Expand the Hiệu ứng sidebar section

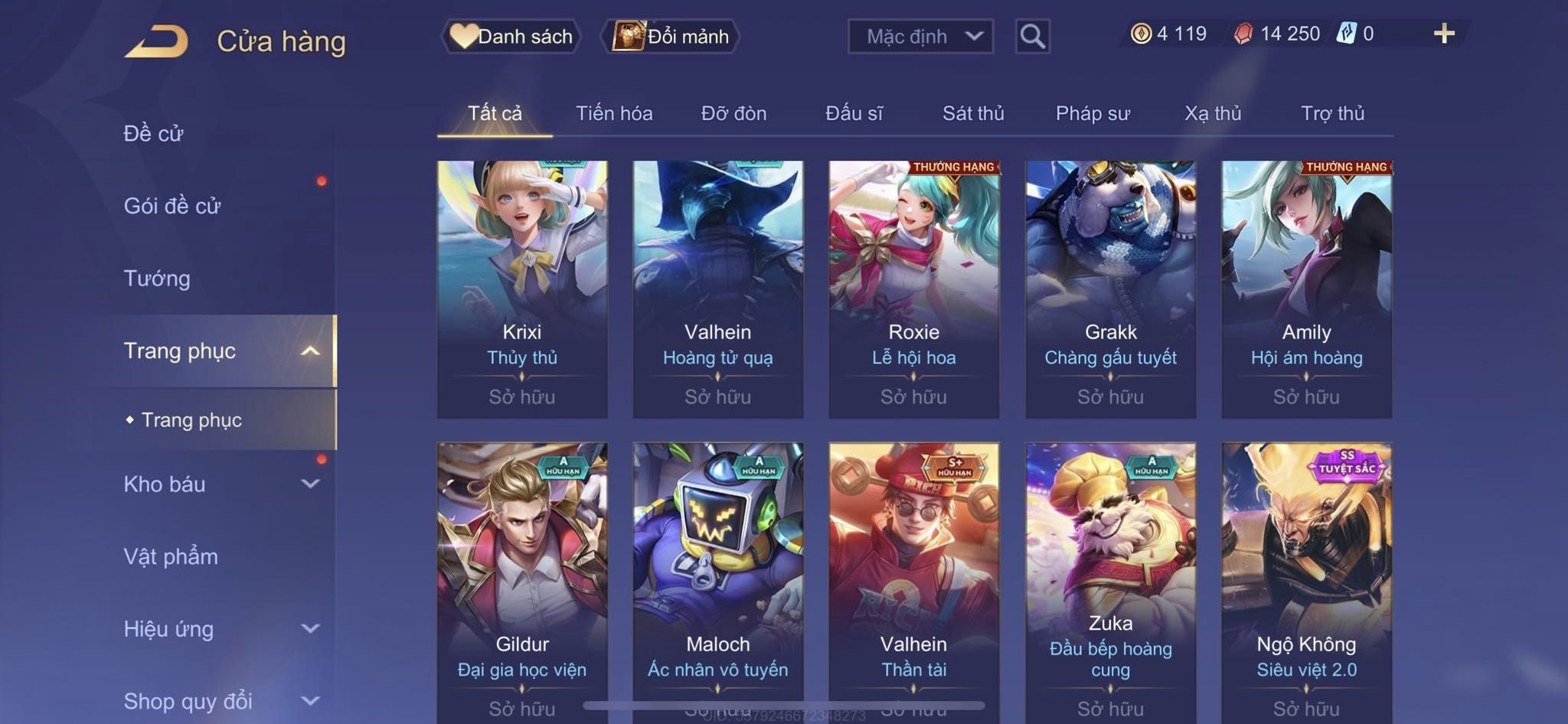(x=310, y=628)
